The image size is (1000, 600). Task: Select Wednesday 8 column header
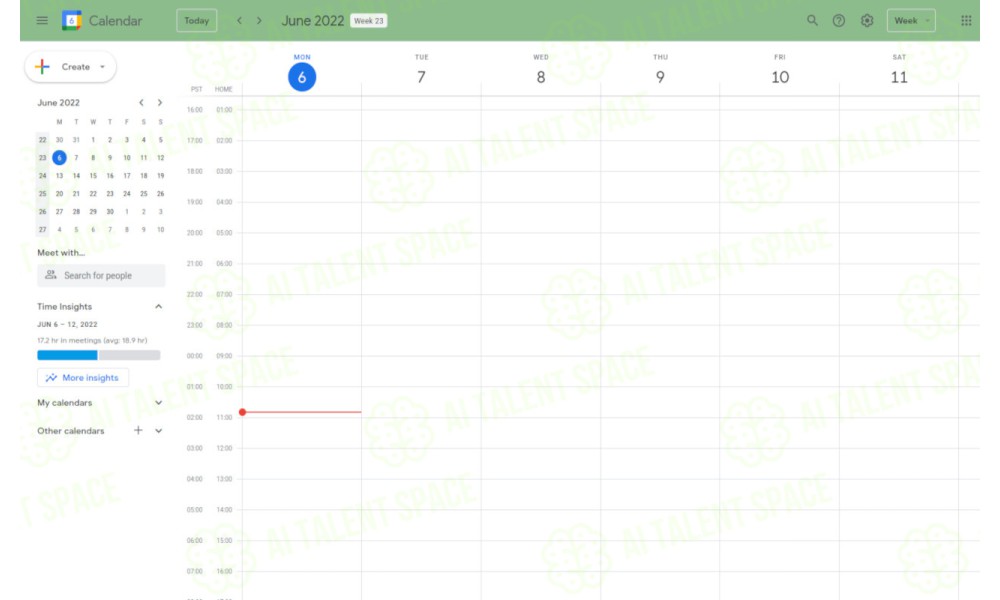click(x=541, y=72)
